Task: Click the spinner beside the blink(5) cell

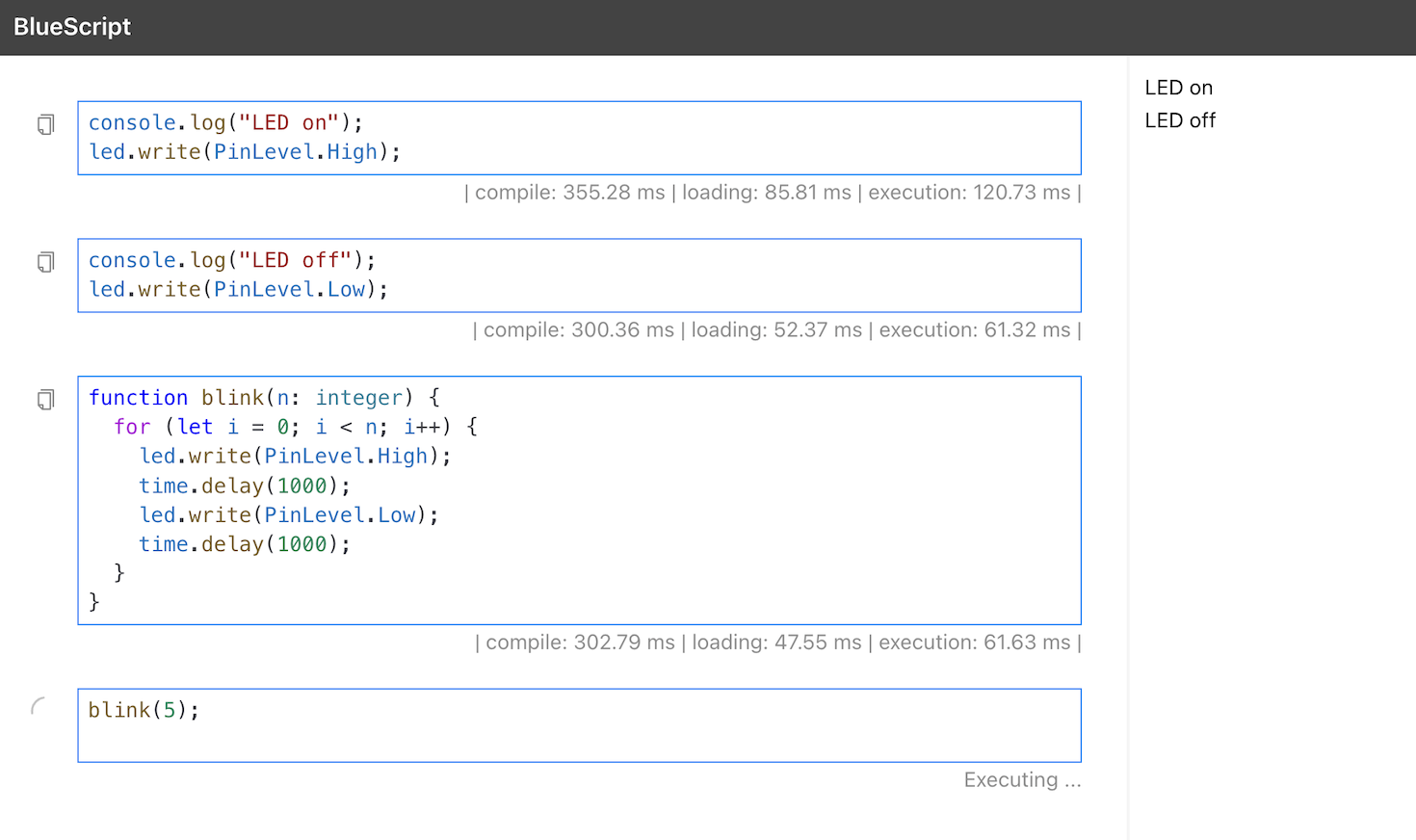Action: click(39, 707)
